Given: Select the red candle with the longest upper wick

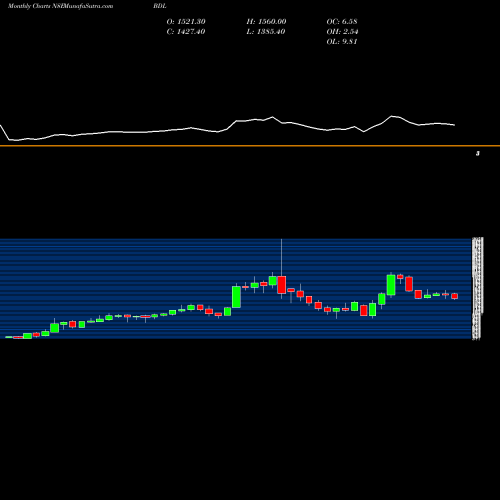Looking at the screenshot, I should pyautogui.click(x=282, y=285).
